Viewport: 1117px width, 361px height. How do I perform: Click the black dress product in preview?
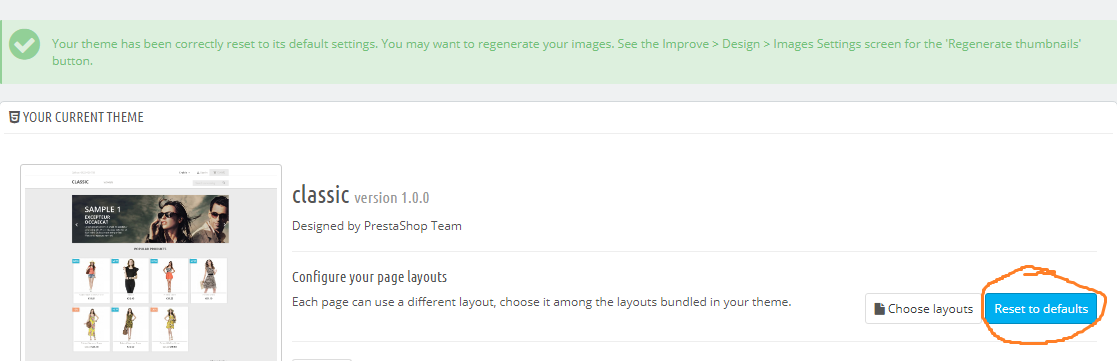point(130,281)
